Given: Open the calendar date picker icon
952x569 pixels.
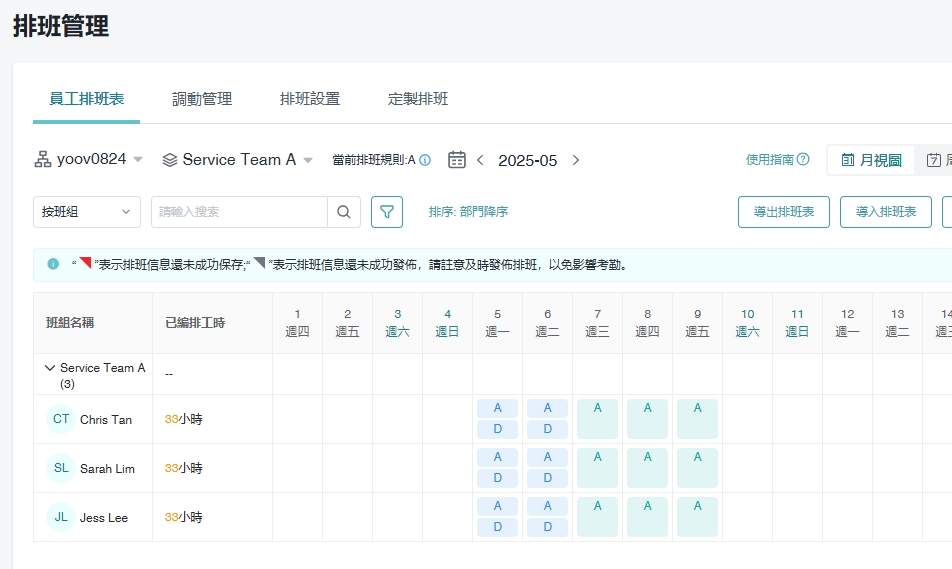Looking at the screenshot, I should point(457,160).
